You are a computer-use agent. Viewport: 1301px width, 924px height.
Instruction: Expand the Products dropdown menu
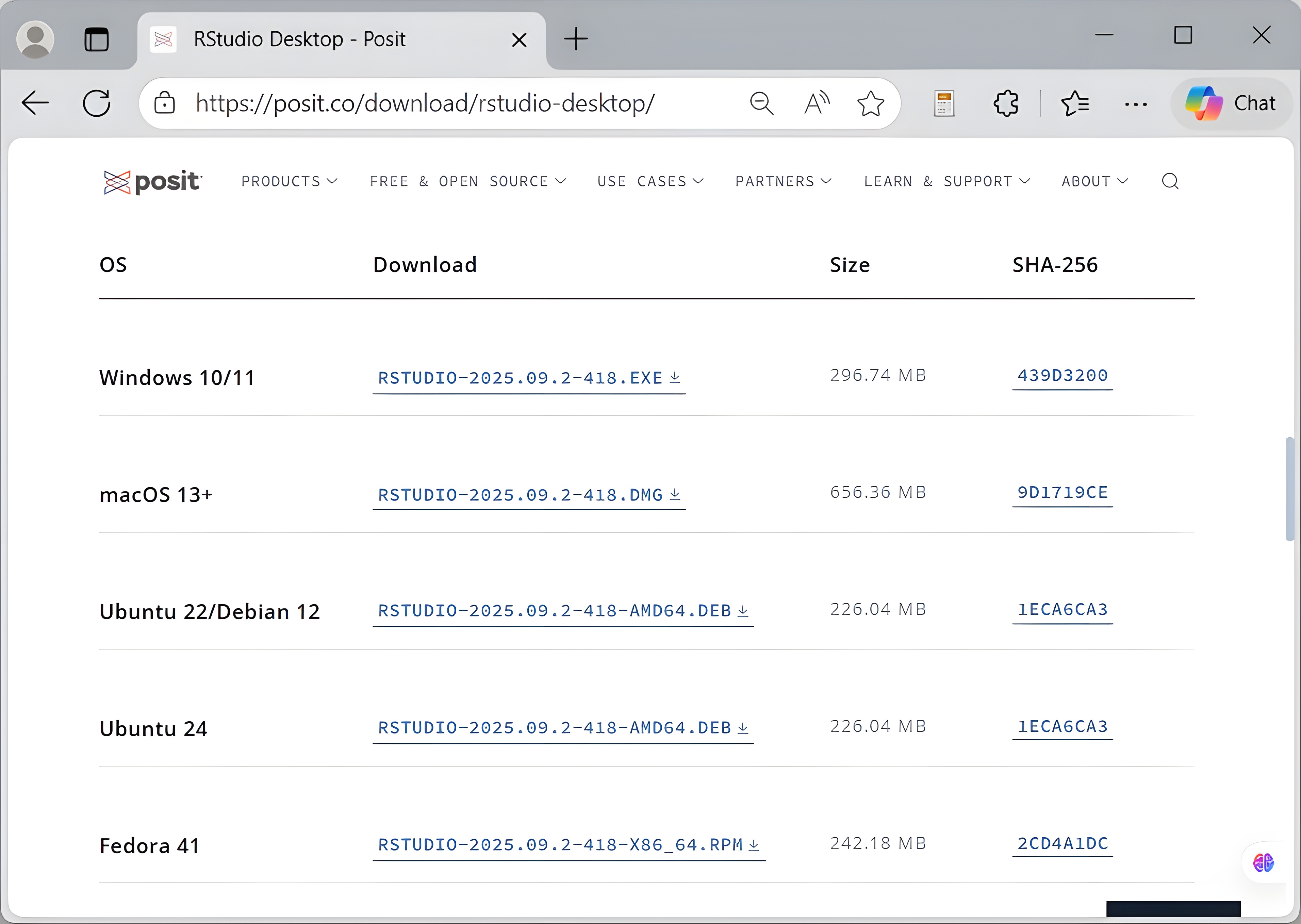pyautogui.click(x=289, y=182)
